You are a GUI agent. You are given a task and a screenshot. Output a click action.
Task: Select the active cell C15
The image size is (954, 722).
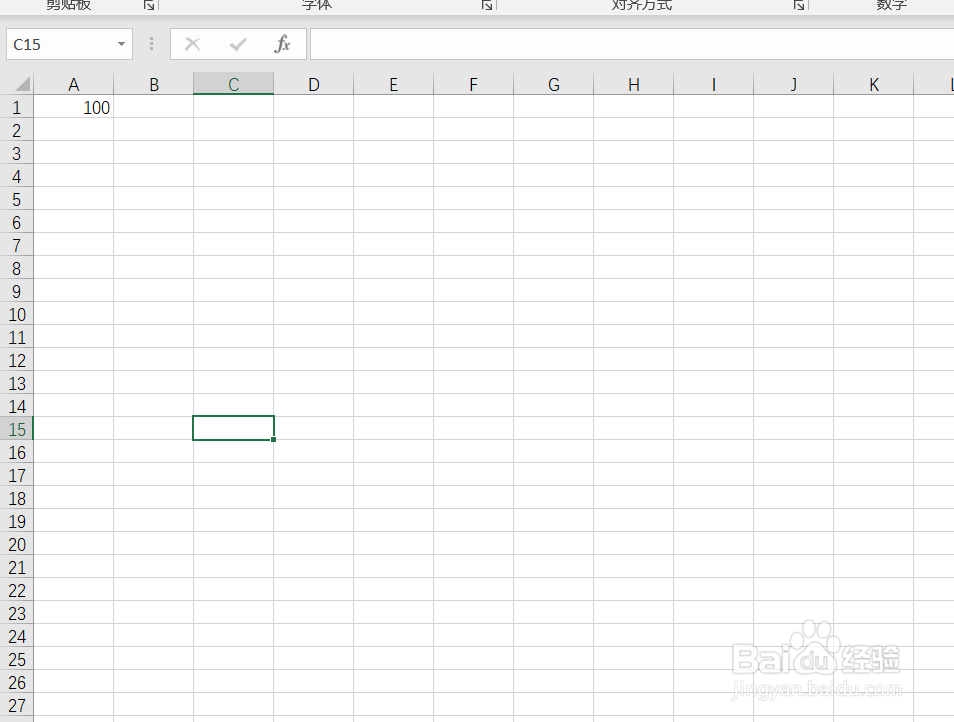[234, 428]
